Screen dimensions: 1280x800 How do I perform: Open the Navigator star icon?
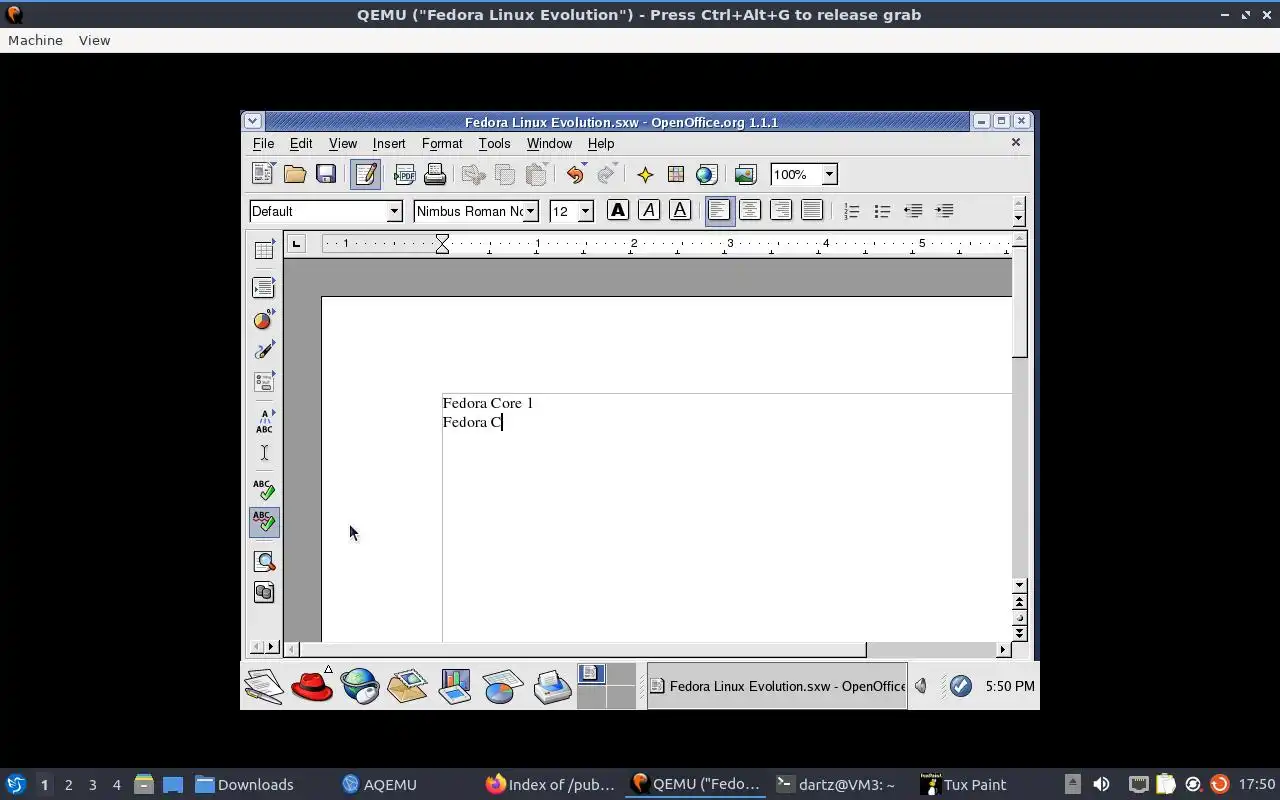coord(645,174)
